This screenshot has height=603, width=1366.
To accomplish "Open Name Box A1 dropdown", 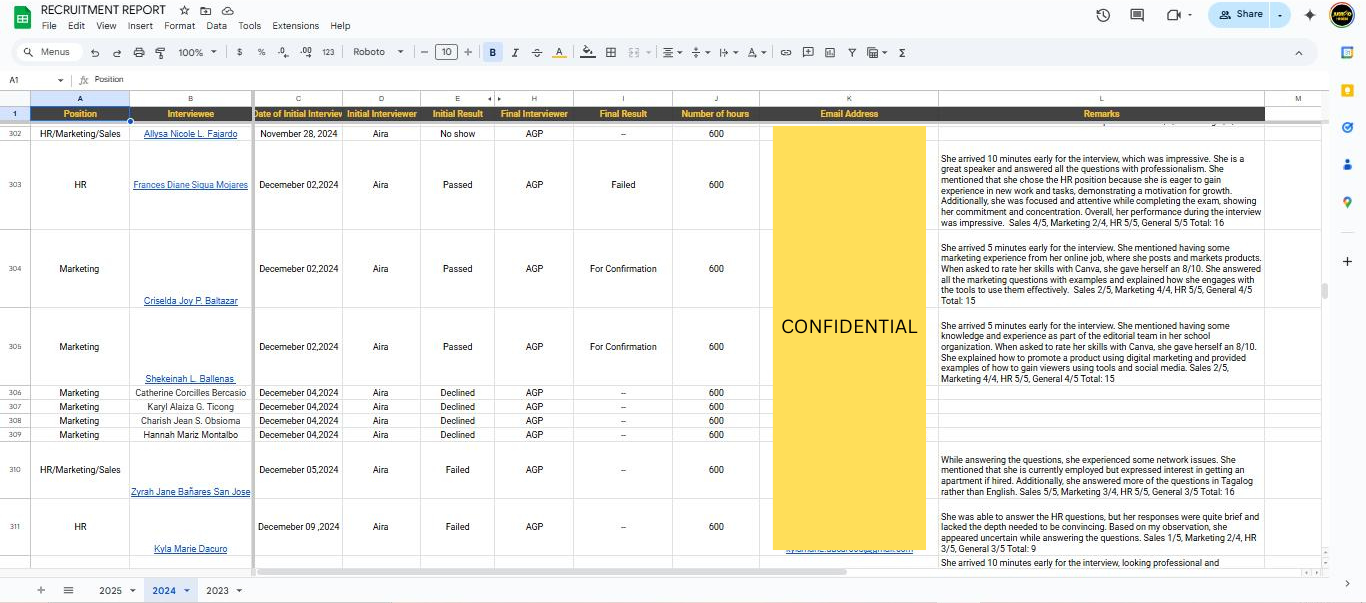I will [60, 79].
